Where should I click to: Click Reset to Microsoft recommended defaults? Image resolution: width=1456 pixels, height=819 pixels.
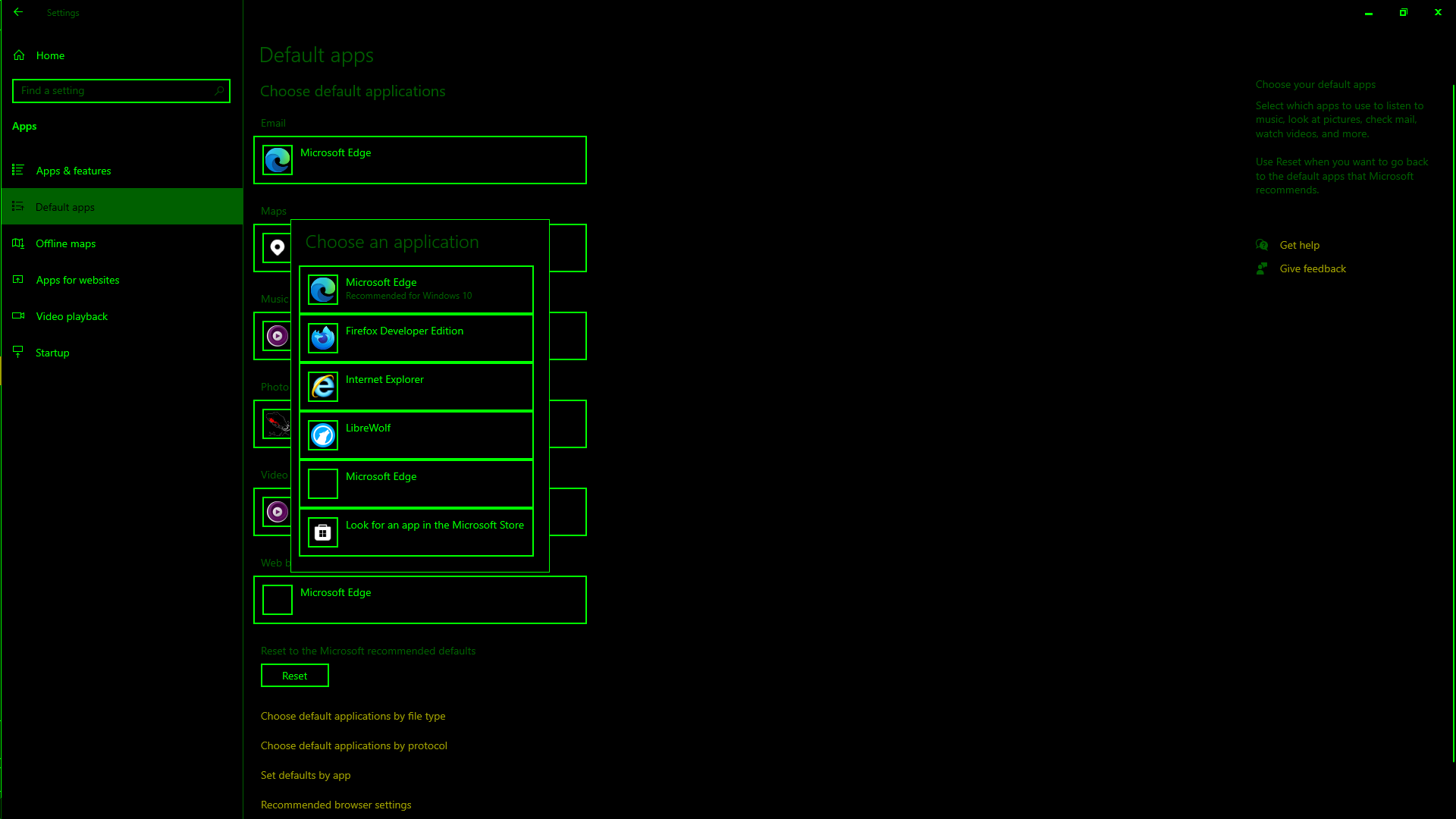click(x=295, y=675)
